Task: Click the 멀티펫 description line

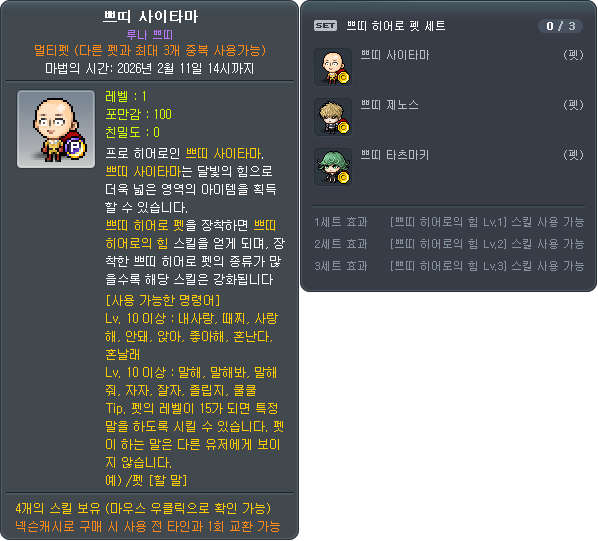Action: click(x=150, y=50)
